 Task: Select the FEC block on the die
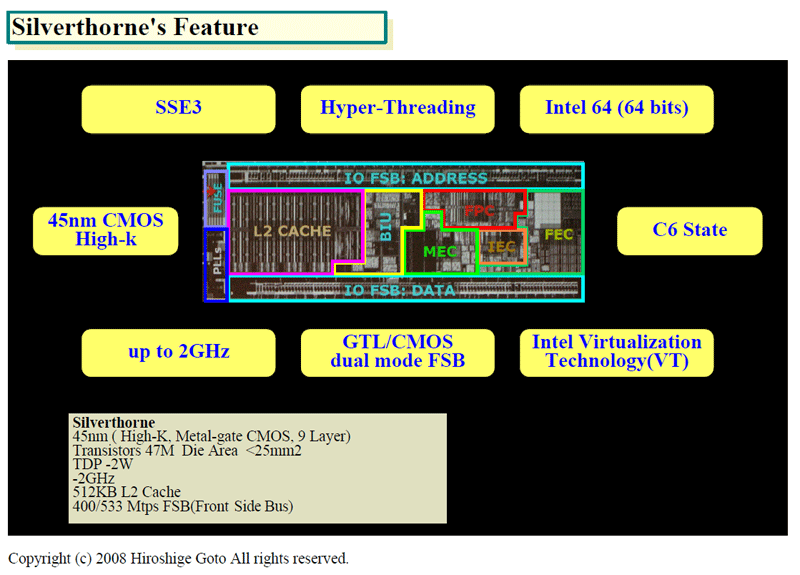(558, 234)
